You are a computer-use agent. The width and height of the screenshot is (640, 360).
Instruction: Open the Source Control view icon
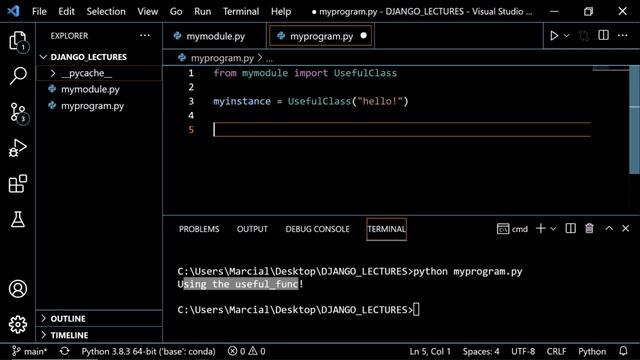coord(18,112)
